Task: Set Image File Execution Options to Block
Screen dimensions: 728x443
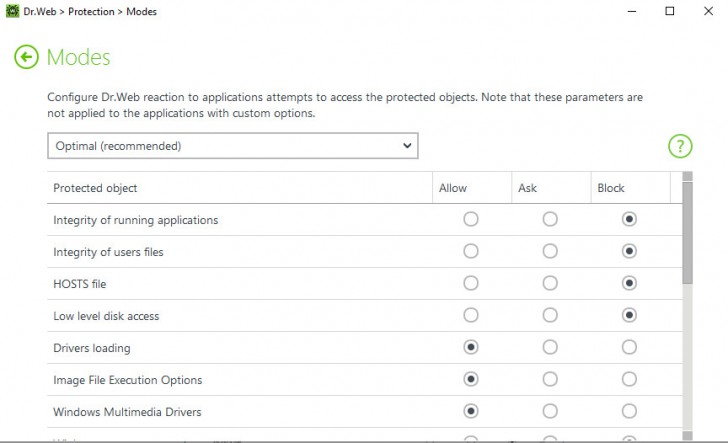Action: [629, 379]
